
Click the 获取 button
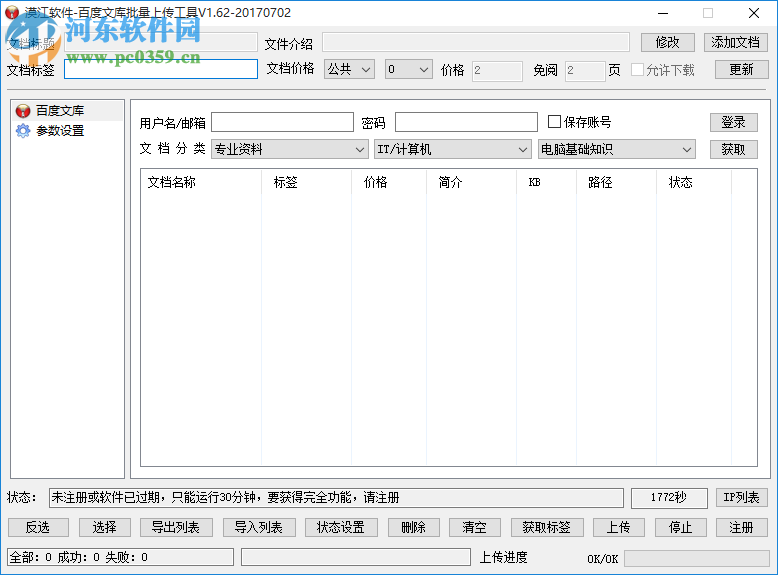[x=733, y=149]
